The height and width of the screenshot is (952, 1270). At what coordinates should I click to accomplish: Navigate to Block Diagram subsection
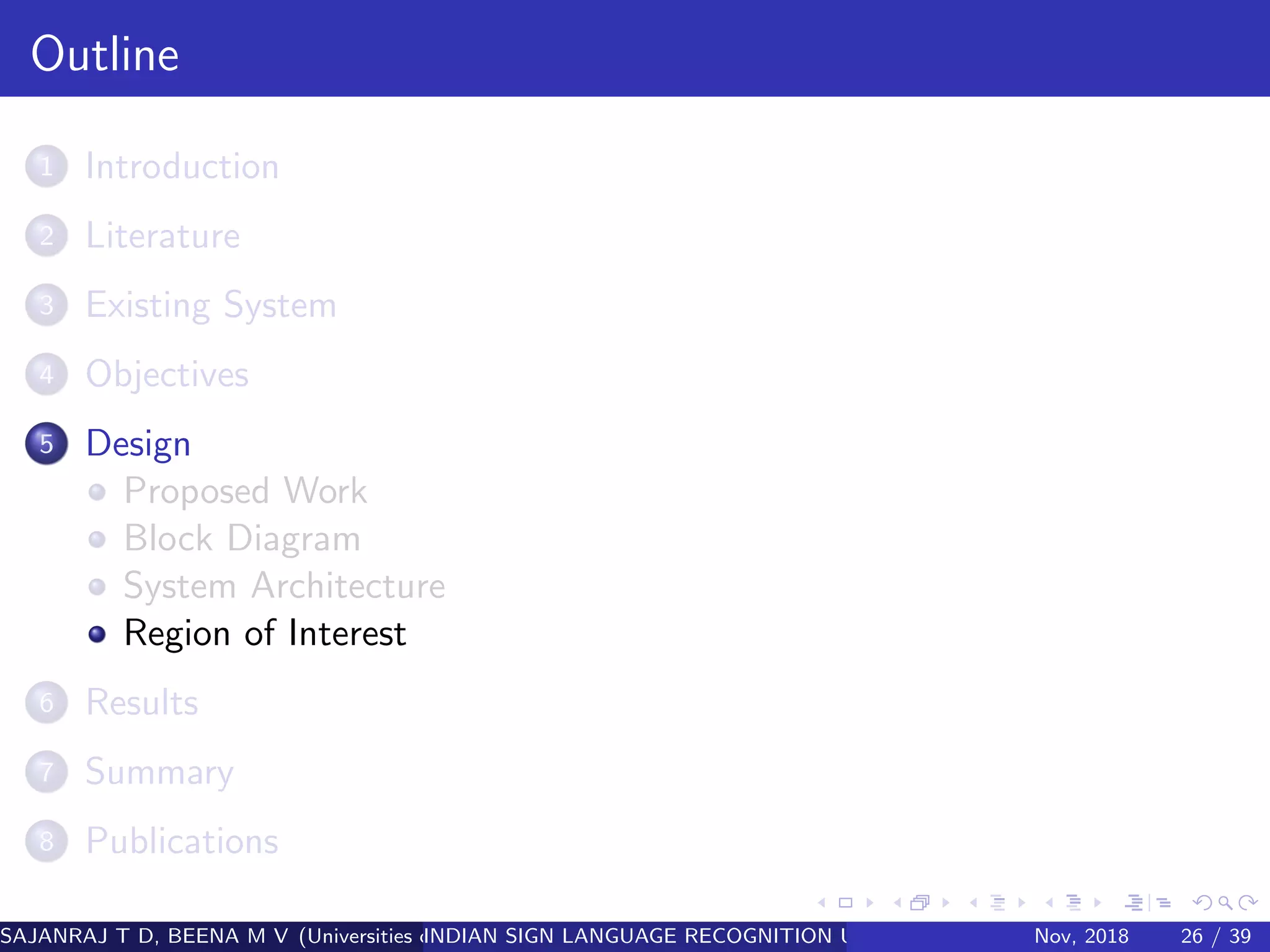pos(242,539)
